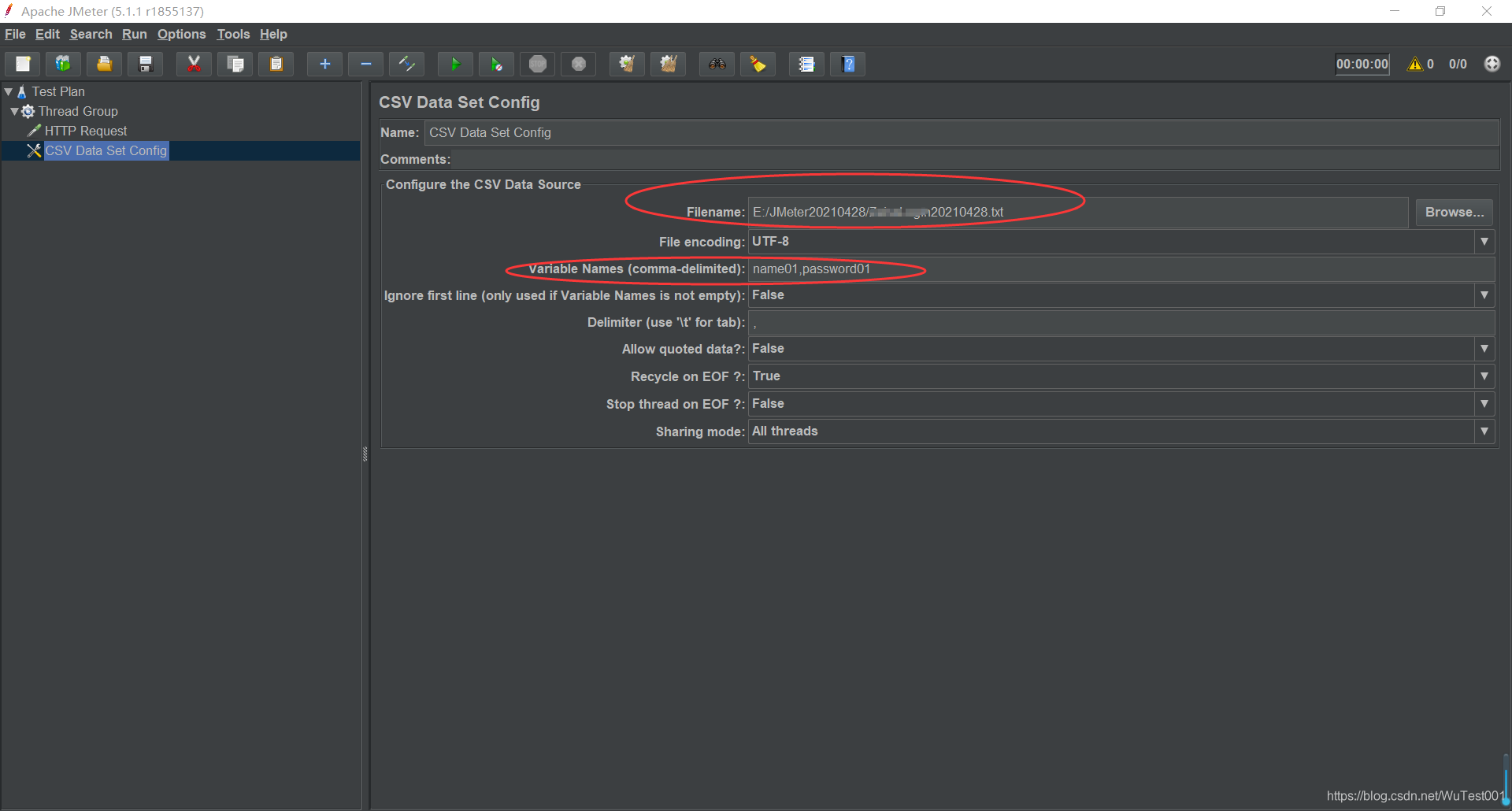The image size is (1512, 811).
Task: Open the Options menu
Action: pos(181,34)
